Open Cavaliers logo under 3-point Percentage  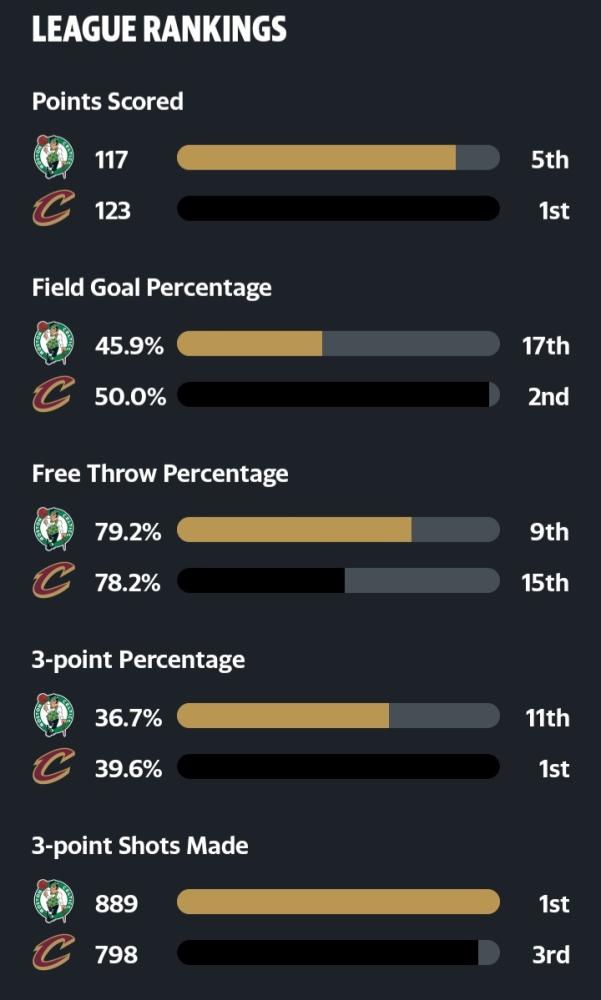pyautogui.click(x=54, y=767)
